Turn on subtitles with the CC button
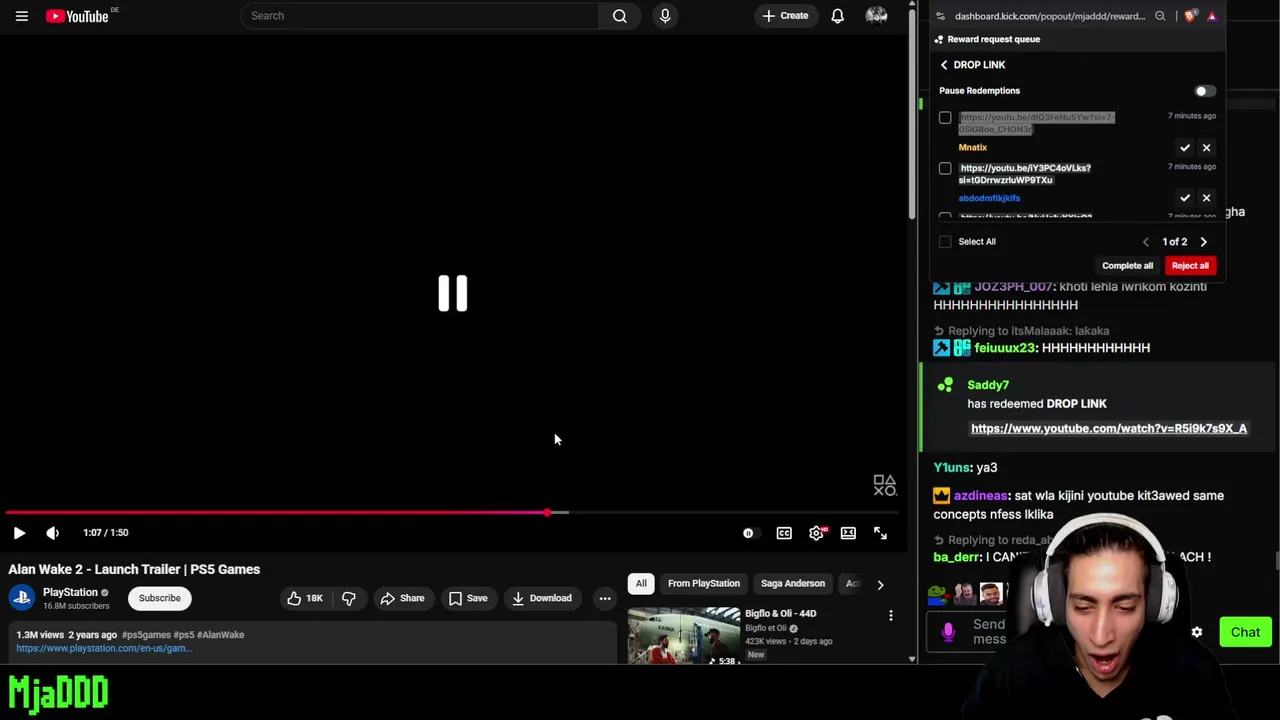Viewport: 1280px width, 720px height. [x=784, y=533]
